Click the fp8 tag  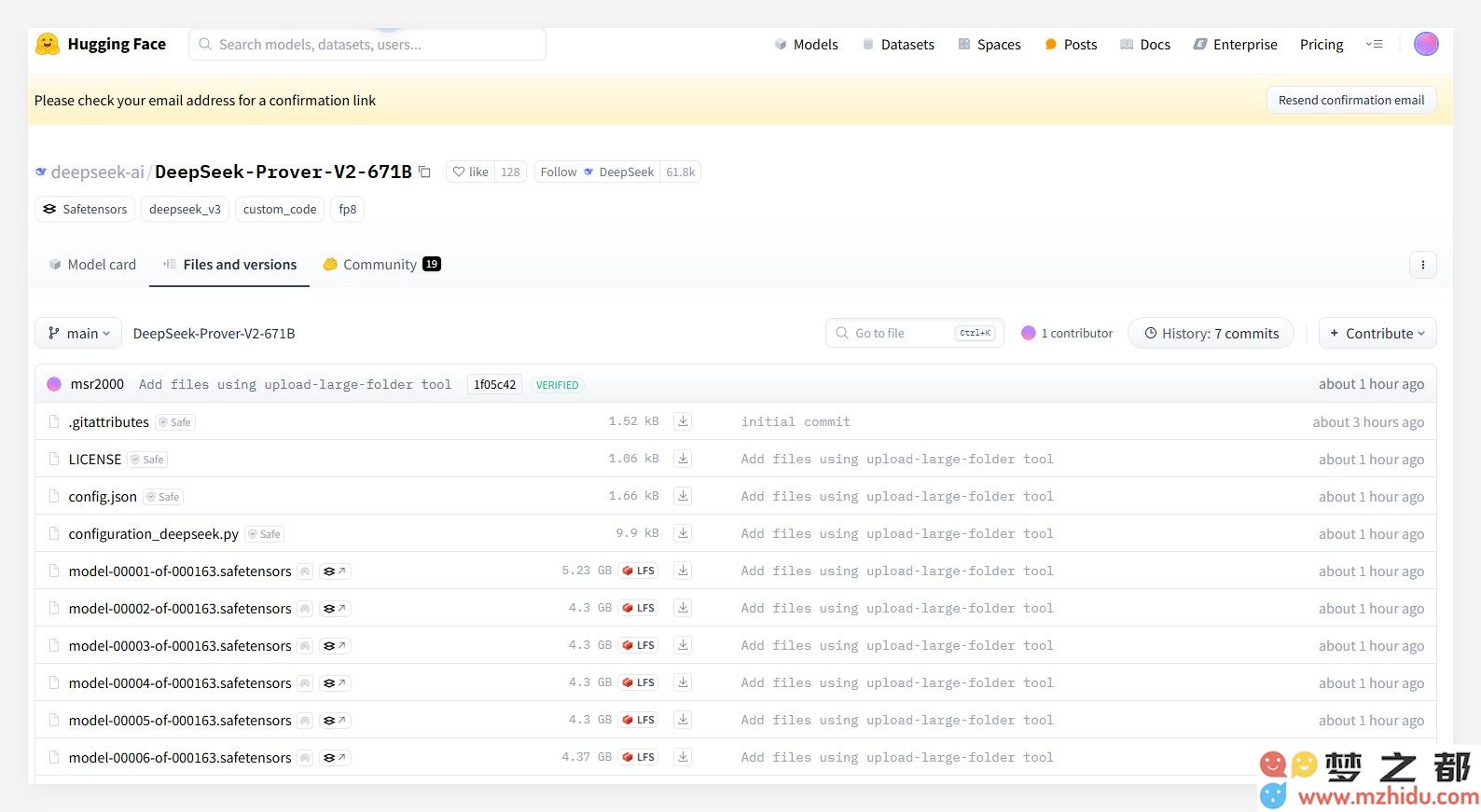click(x=347, y=209)
